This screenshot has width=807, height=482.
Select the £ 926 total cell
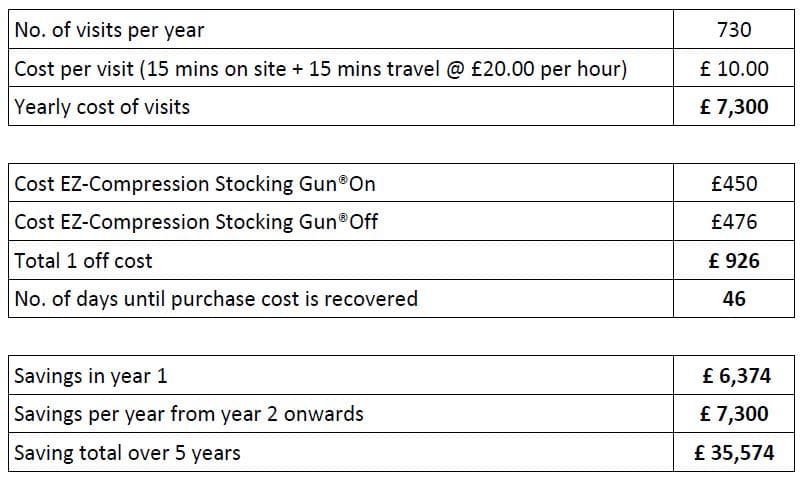point(734,261)
